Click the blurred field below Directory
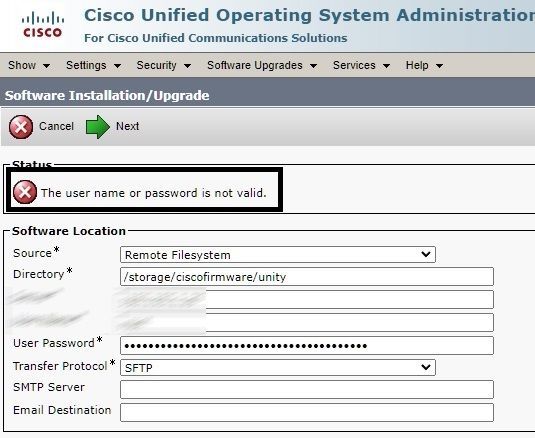The image size is (535, 438). 307,300
